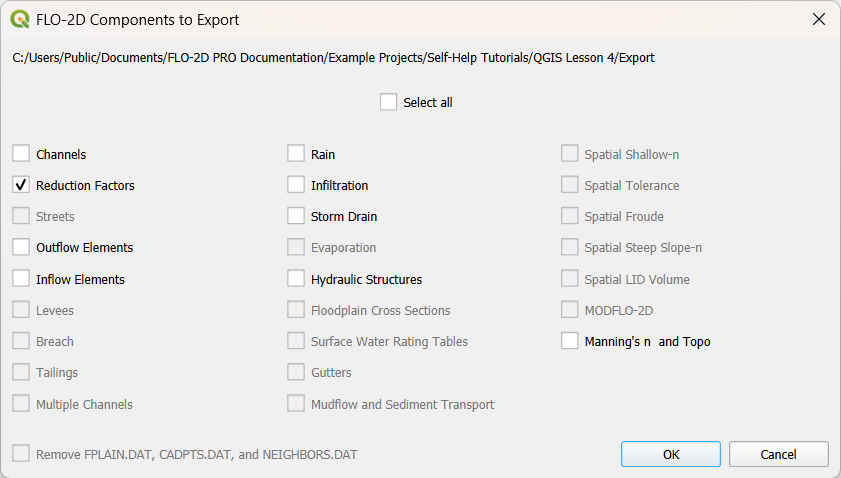Click the Streets checkbox

pos(21,216)
